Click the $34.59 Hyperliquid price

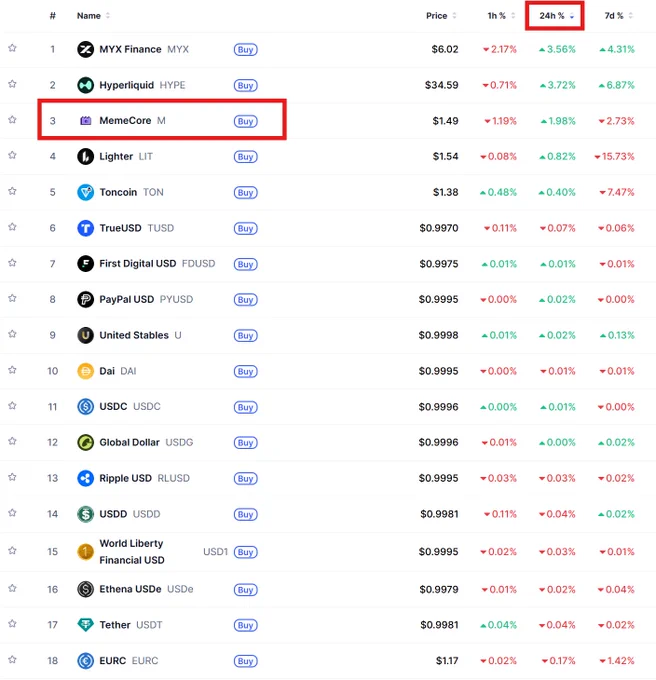441,85
